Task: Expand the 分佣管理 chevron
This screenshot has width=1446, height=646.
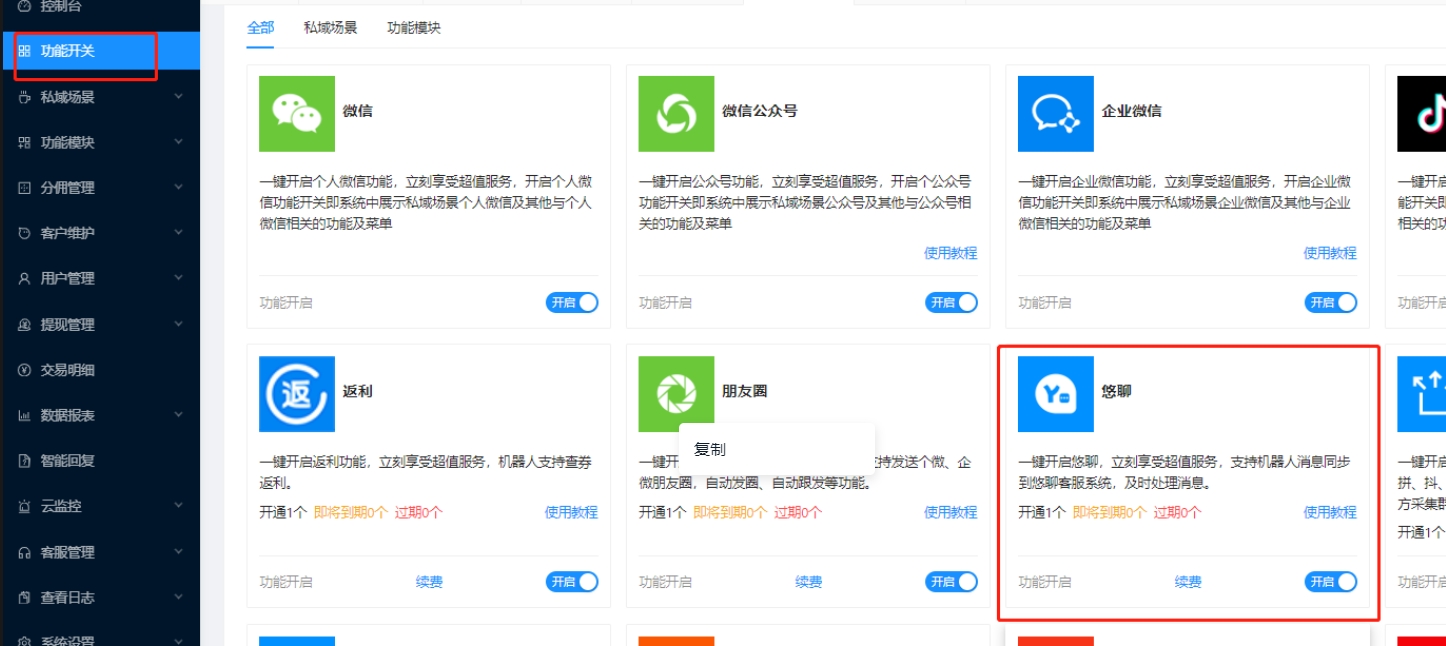Action: (x=179, y=187)
